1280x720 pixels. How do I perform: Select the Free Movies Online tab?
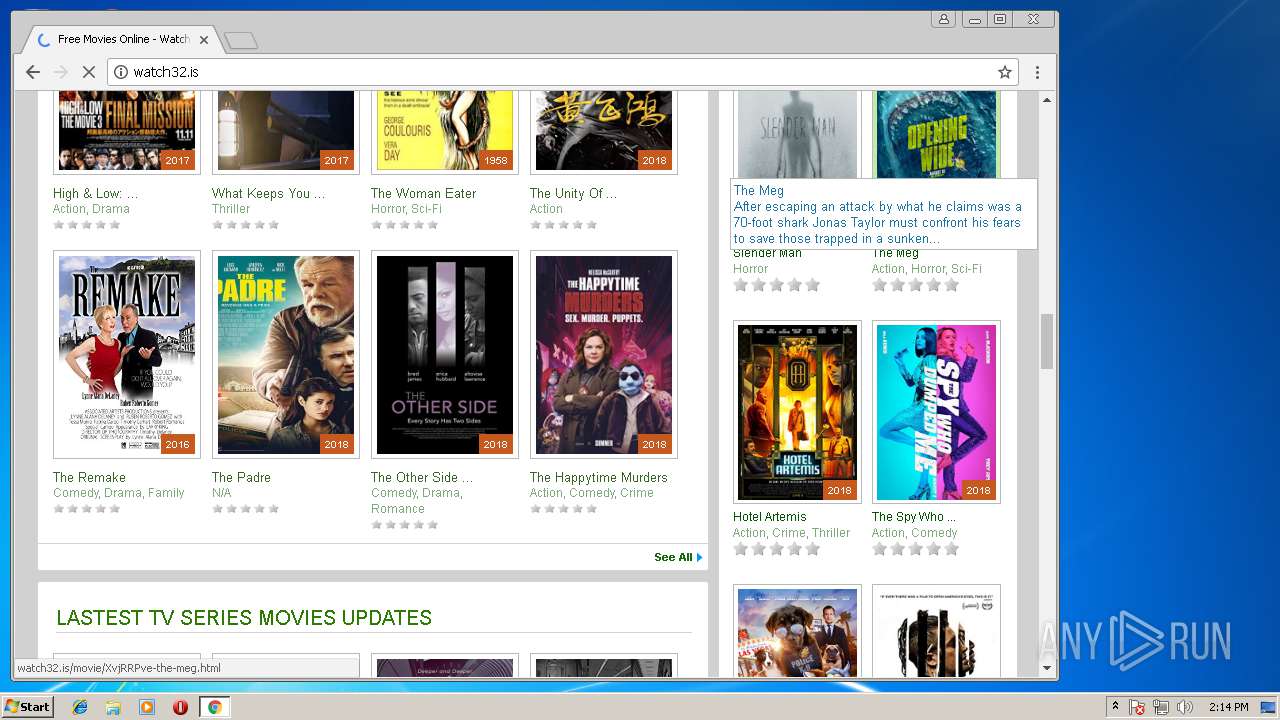tap(120, 40)
